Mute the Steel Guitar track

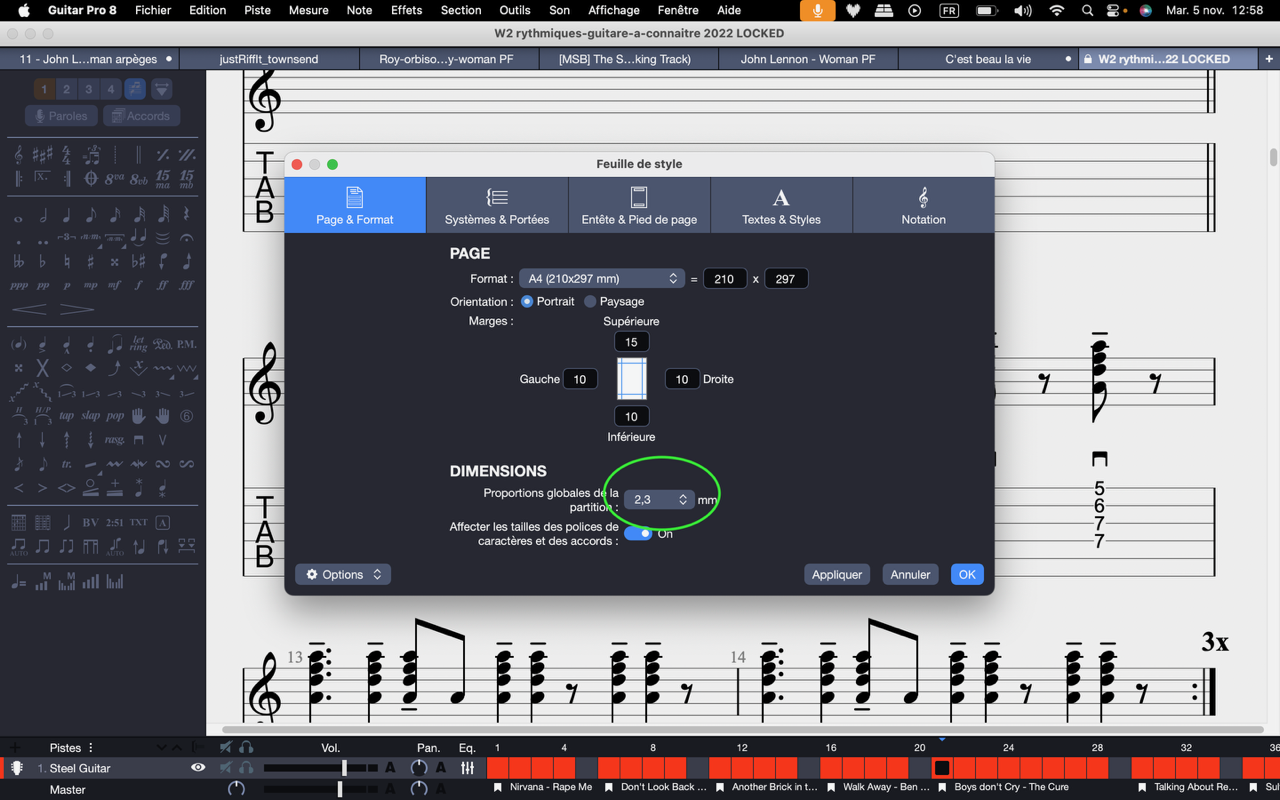point(225,768)
